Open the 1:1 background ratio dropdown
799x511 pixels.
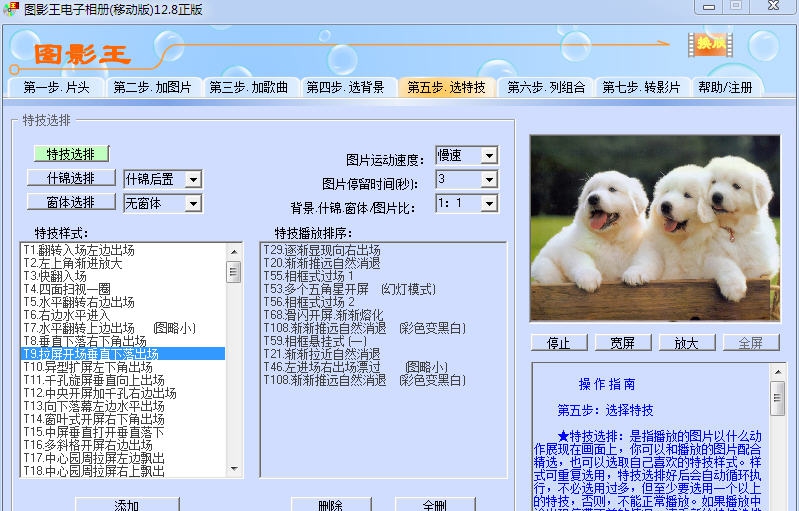point(489,204)
